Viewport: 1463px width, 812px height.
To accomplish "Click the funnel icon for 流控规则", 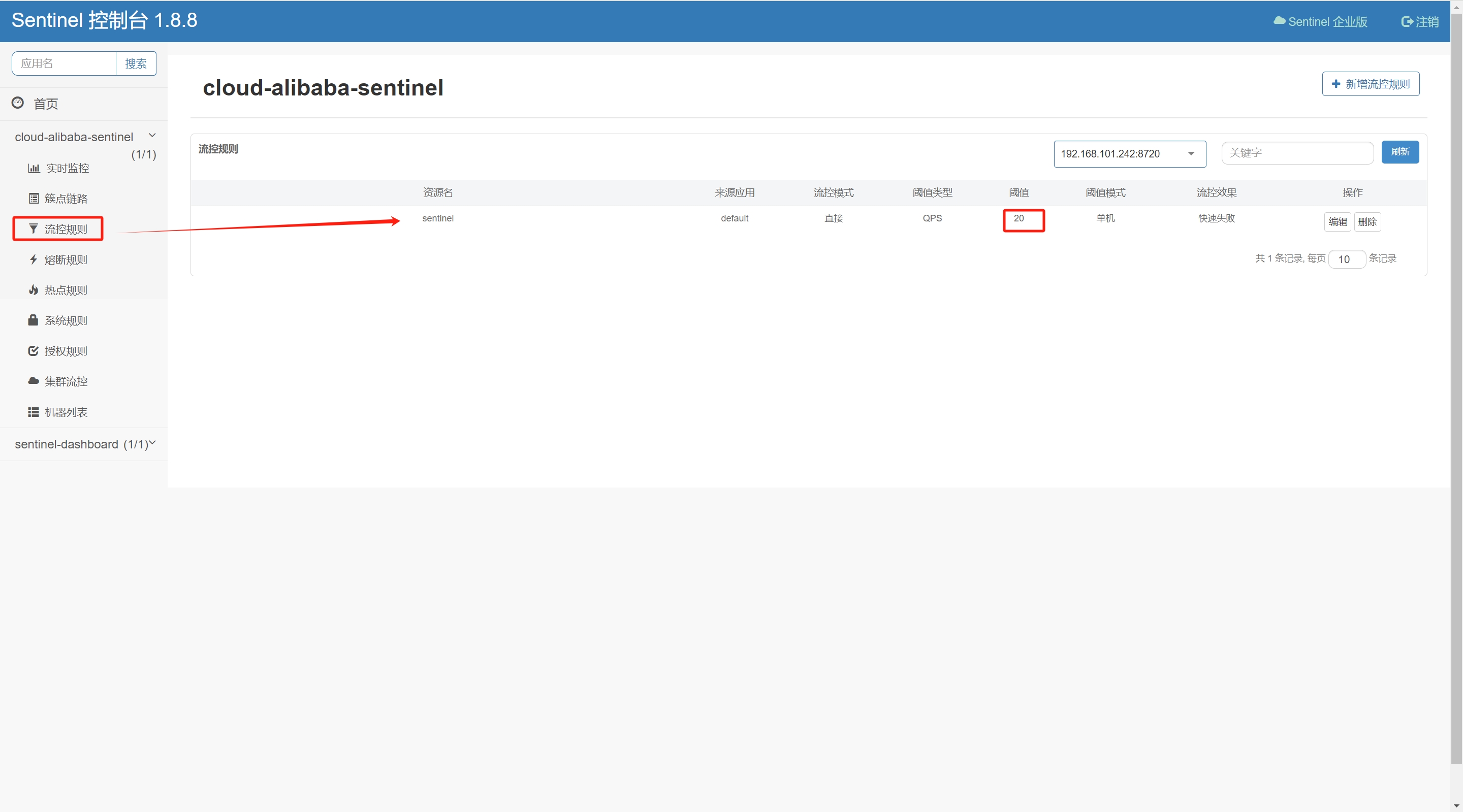I will click(34, 229).
